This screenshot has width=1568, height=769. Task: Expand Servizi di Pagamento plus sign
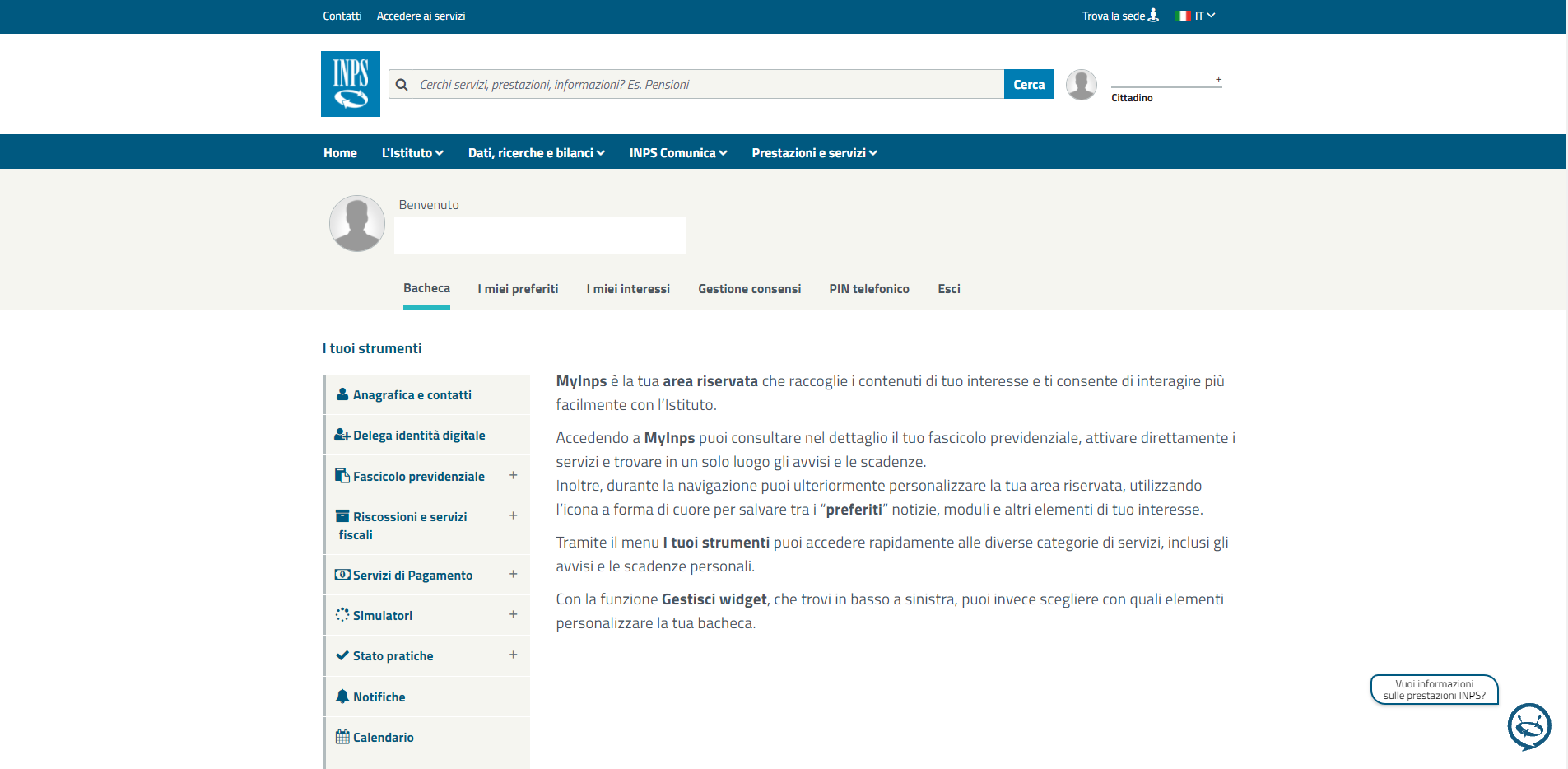[513, 574]
